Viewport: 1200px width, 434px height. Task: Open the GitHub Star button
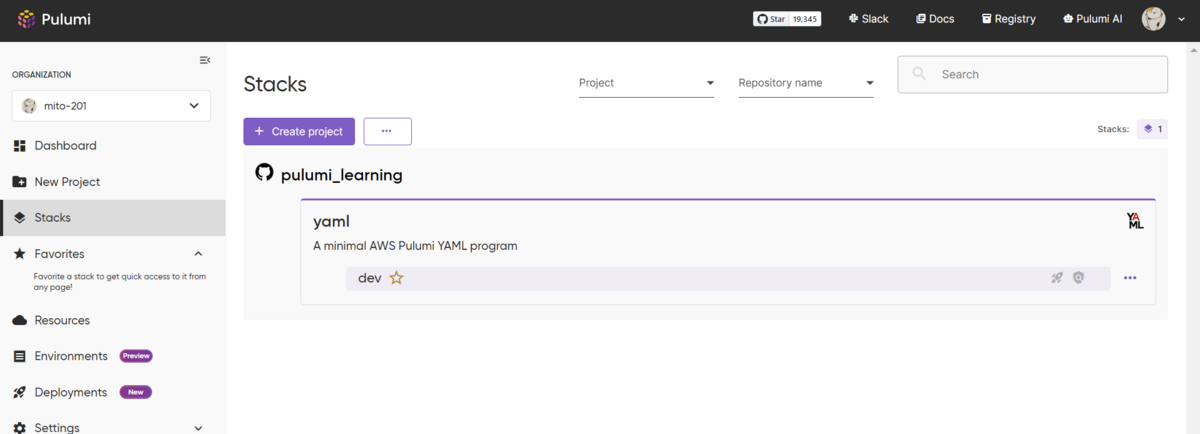[x=771, y=19]
